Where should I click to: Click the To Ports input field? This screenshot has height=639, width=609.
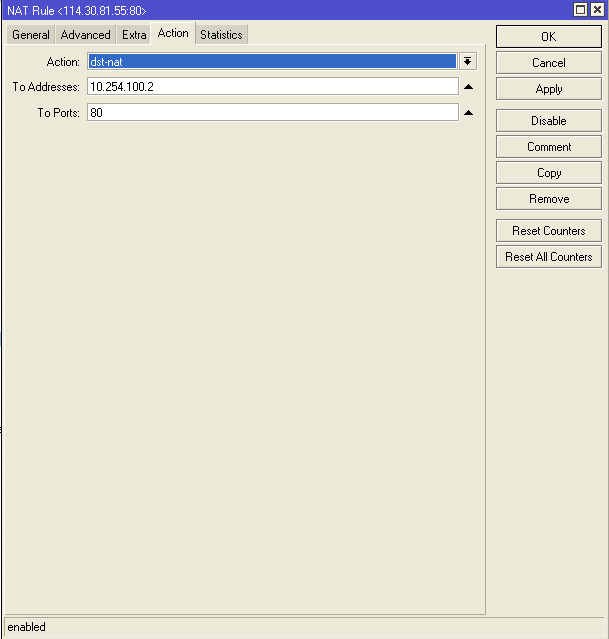click(272, 112)
